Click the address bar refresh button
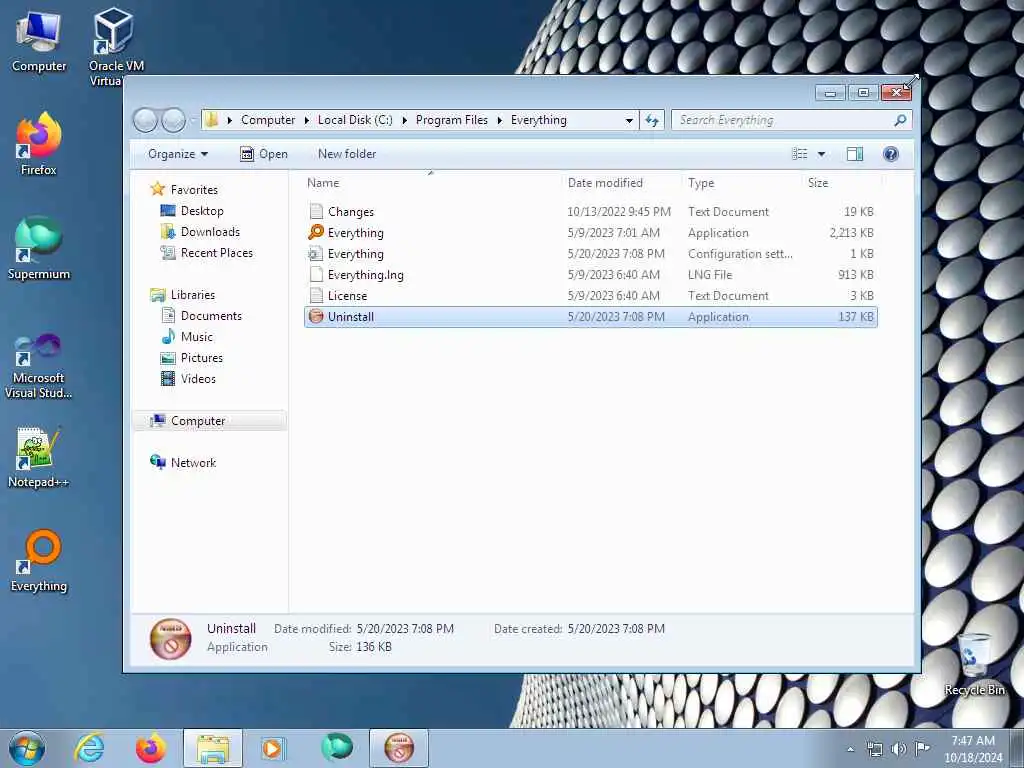 652,120
